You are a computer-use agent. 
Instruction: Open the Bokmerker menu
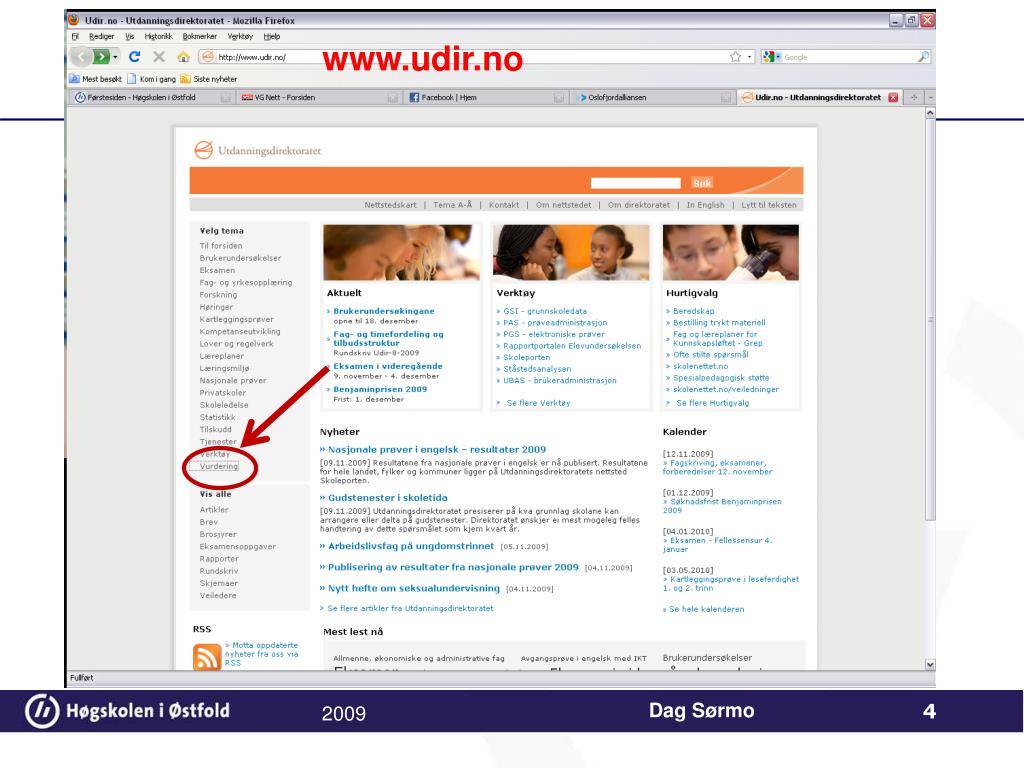pyautogui.click(x=200, y=37)
